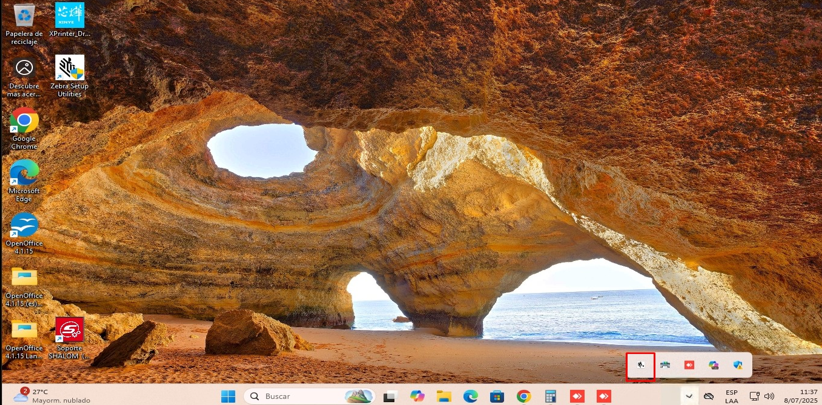Open Microsoft Store from the taskbar
The image size is (822, 405).
(497, 396)
